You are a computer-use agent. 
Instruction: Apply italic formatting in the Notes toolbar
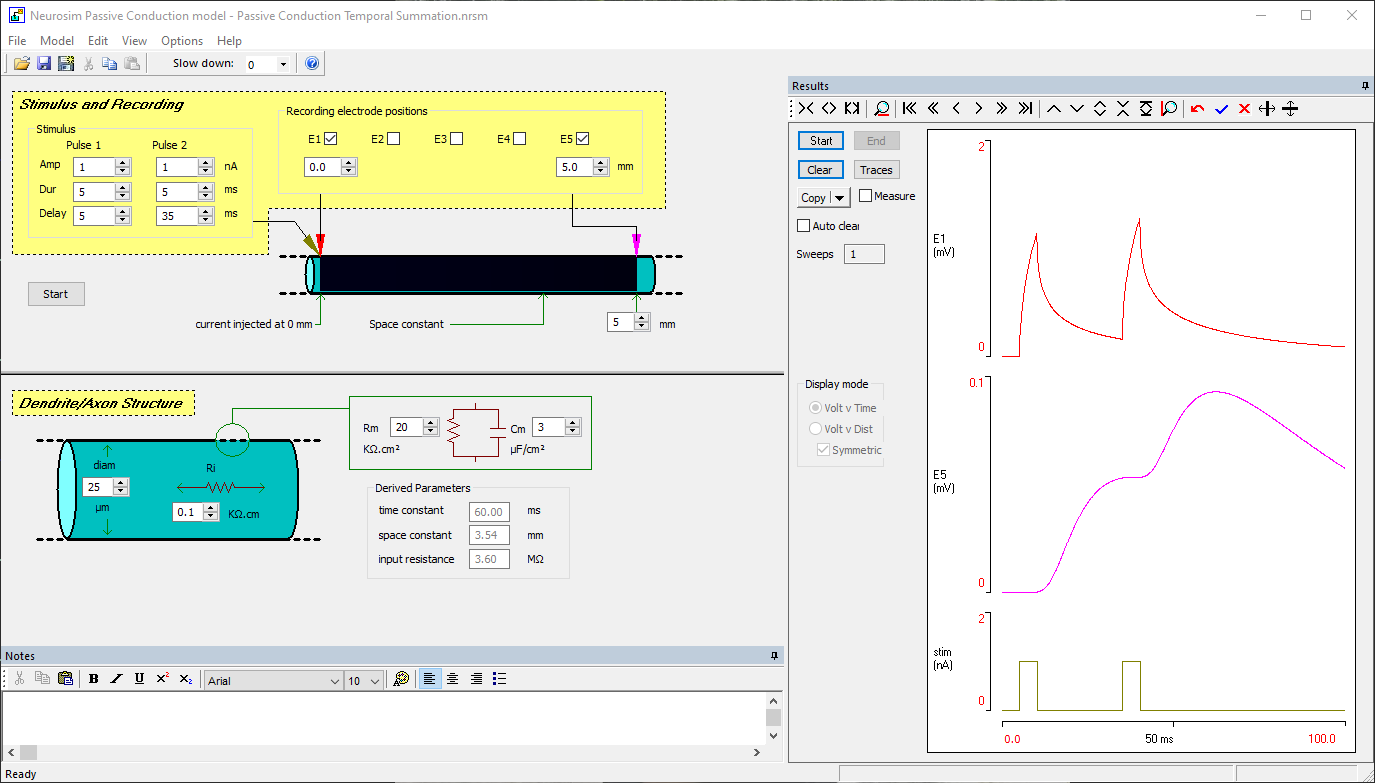[115, 678]
